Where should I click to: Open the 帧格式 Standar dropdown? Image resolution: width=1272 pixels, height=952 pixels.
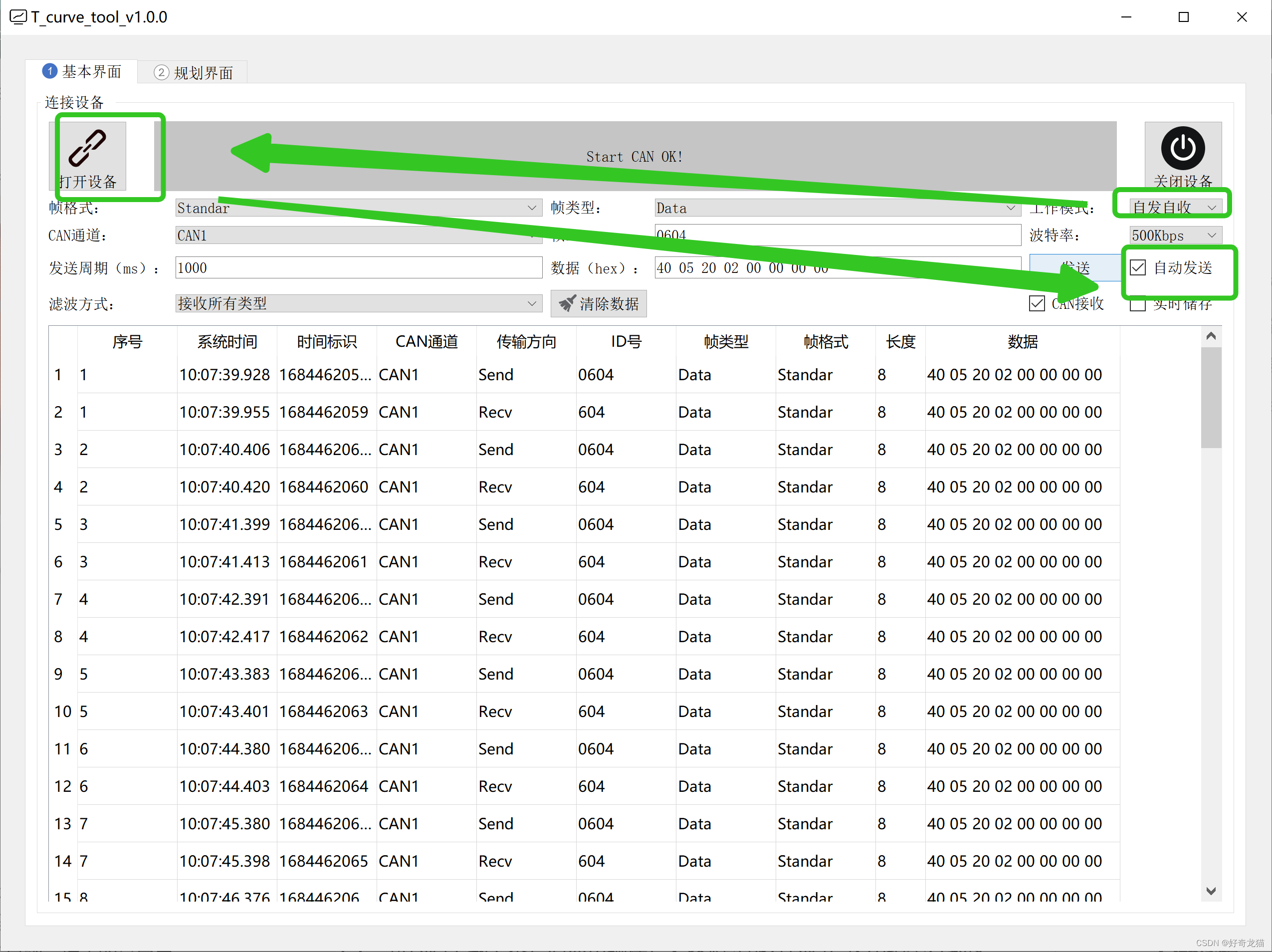click(x=358, y=208)
